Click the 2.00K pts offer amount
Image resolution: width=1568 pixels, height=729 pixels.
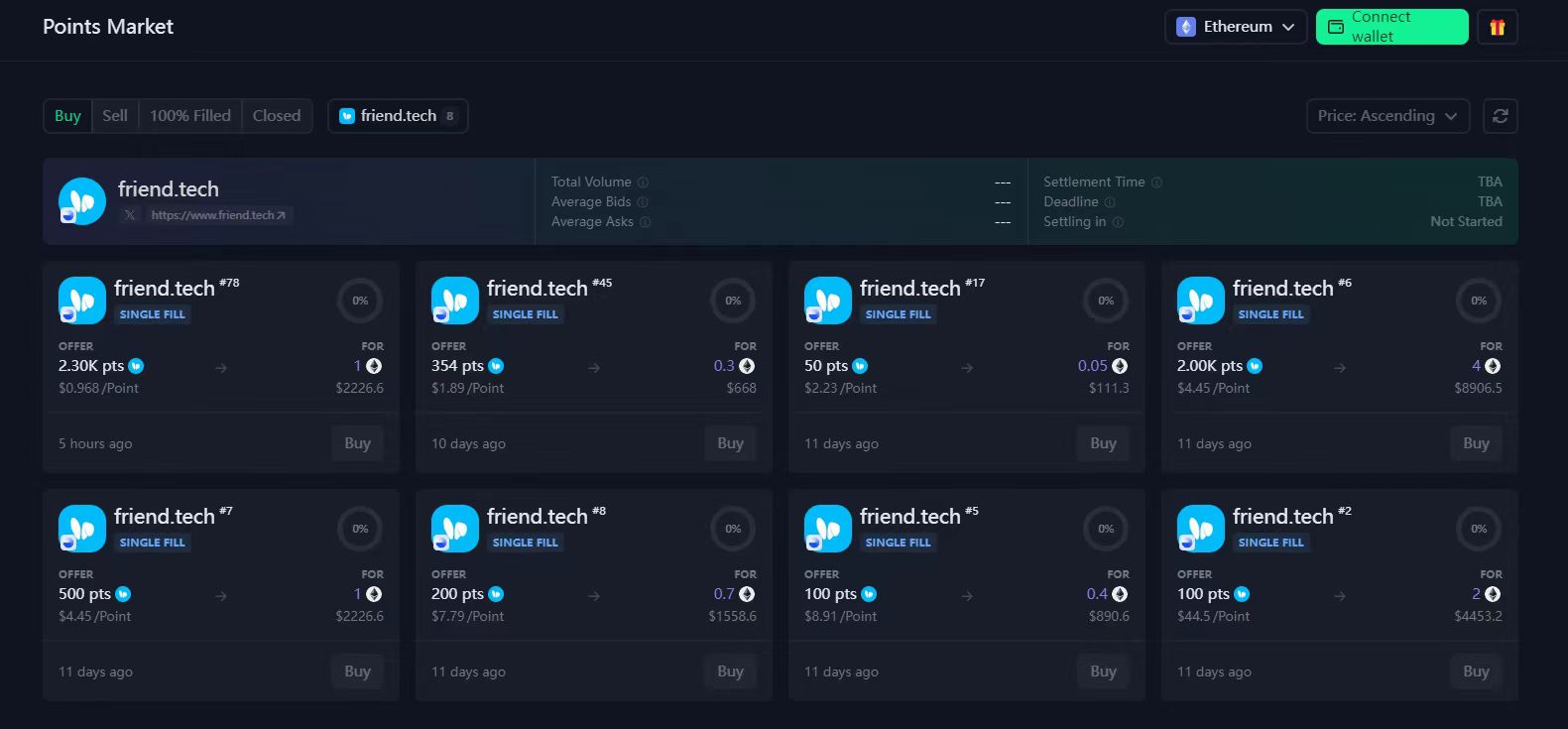point(1210,366)
